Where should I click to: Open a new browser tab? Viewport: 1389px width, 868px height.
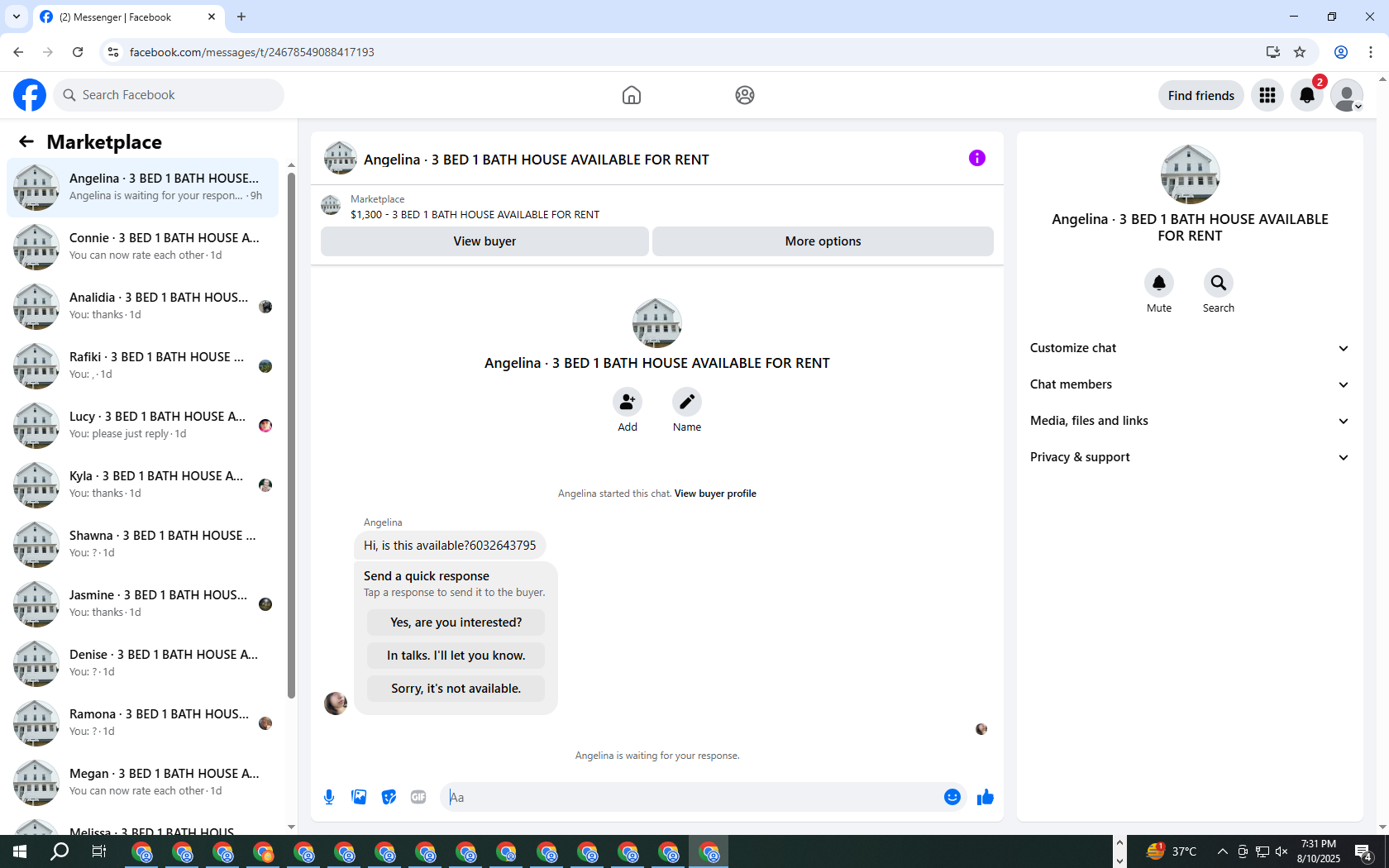click(241, 17)
